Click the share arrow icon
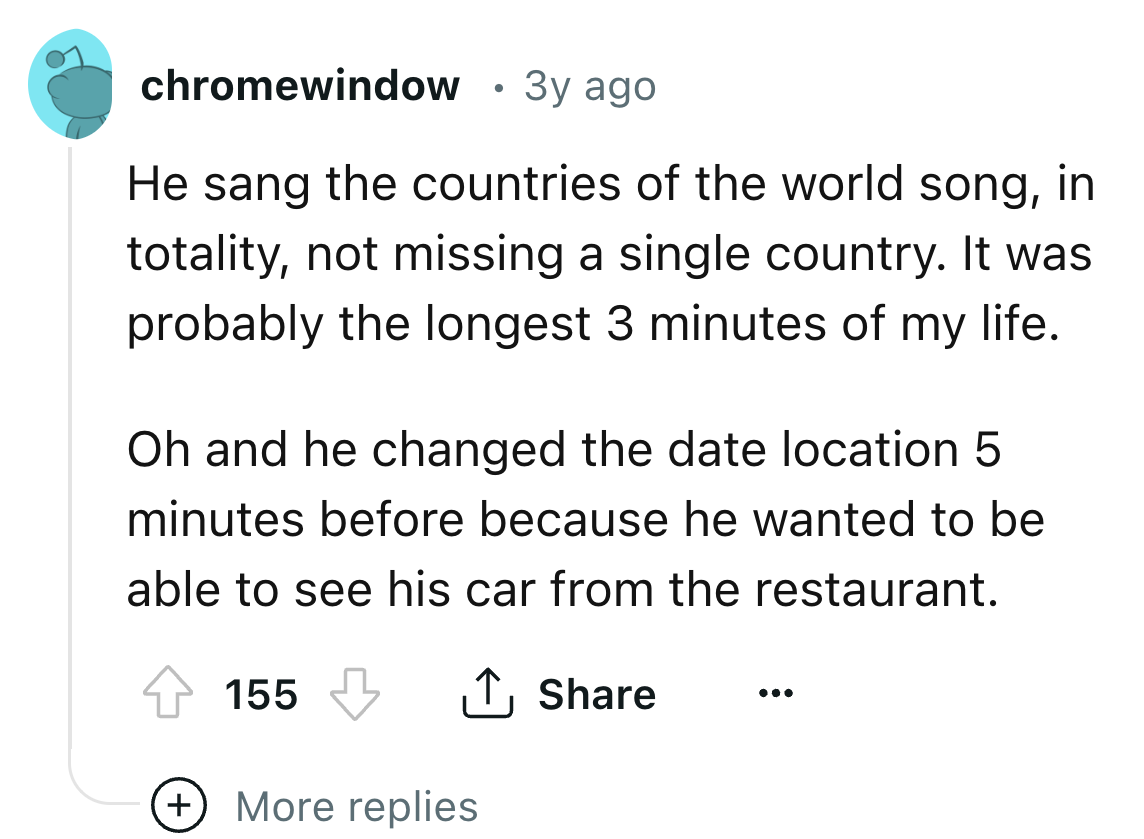The image size is (1144, 839). [486, 694]
